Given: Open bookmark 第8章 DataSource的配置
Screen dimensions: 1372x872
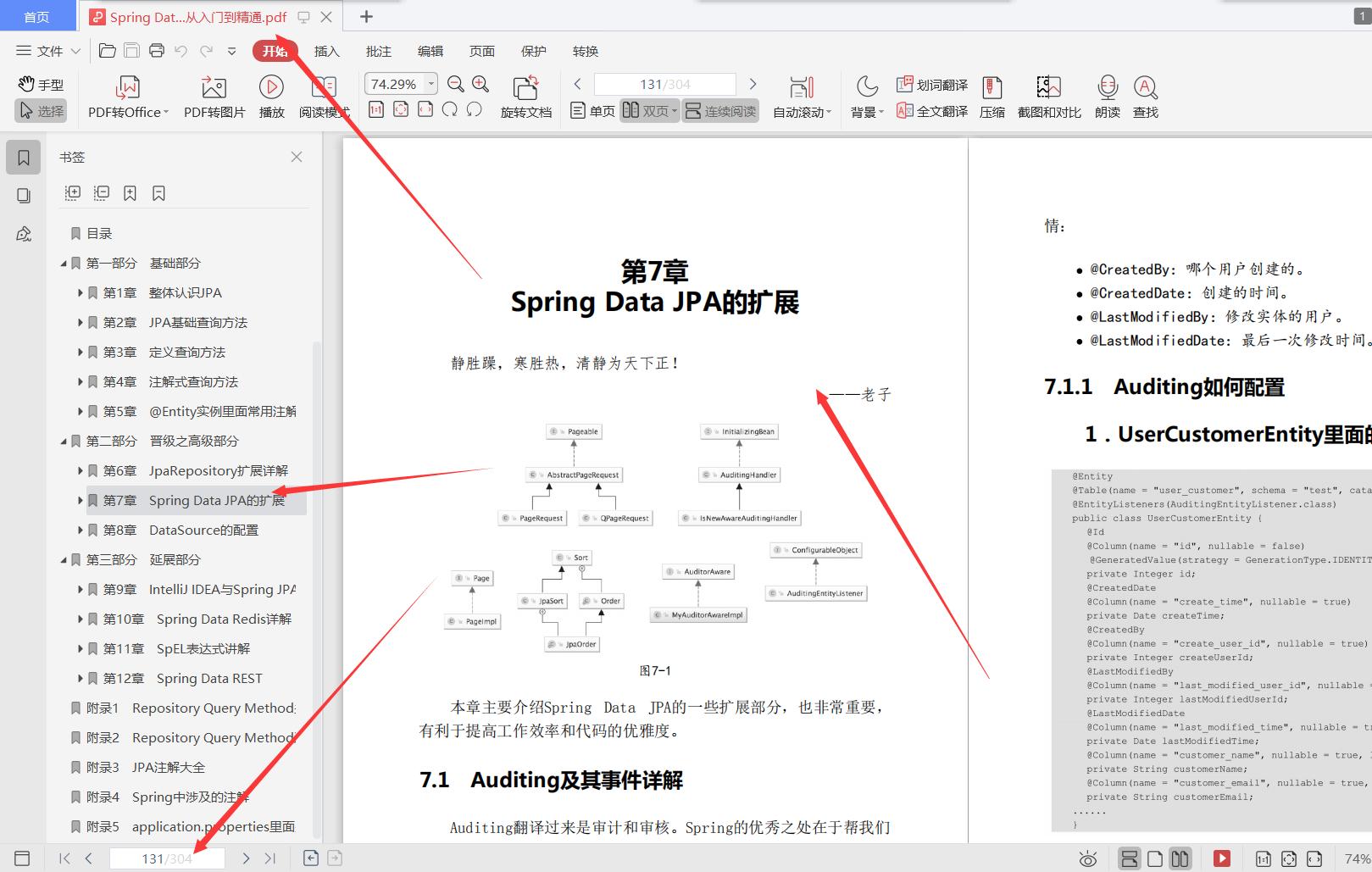Looking at the screenshot, I should pos(181,530).
